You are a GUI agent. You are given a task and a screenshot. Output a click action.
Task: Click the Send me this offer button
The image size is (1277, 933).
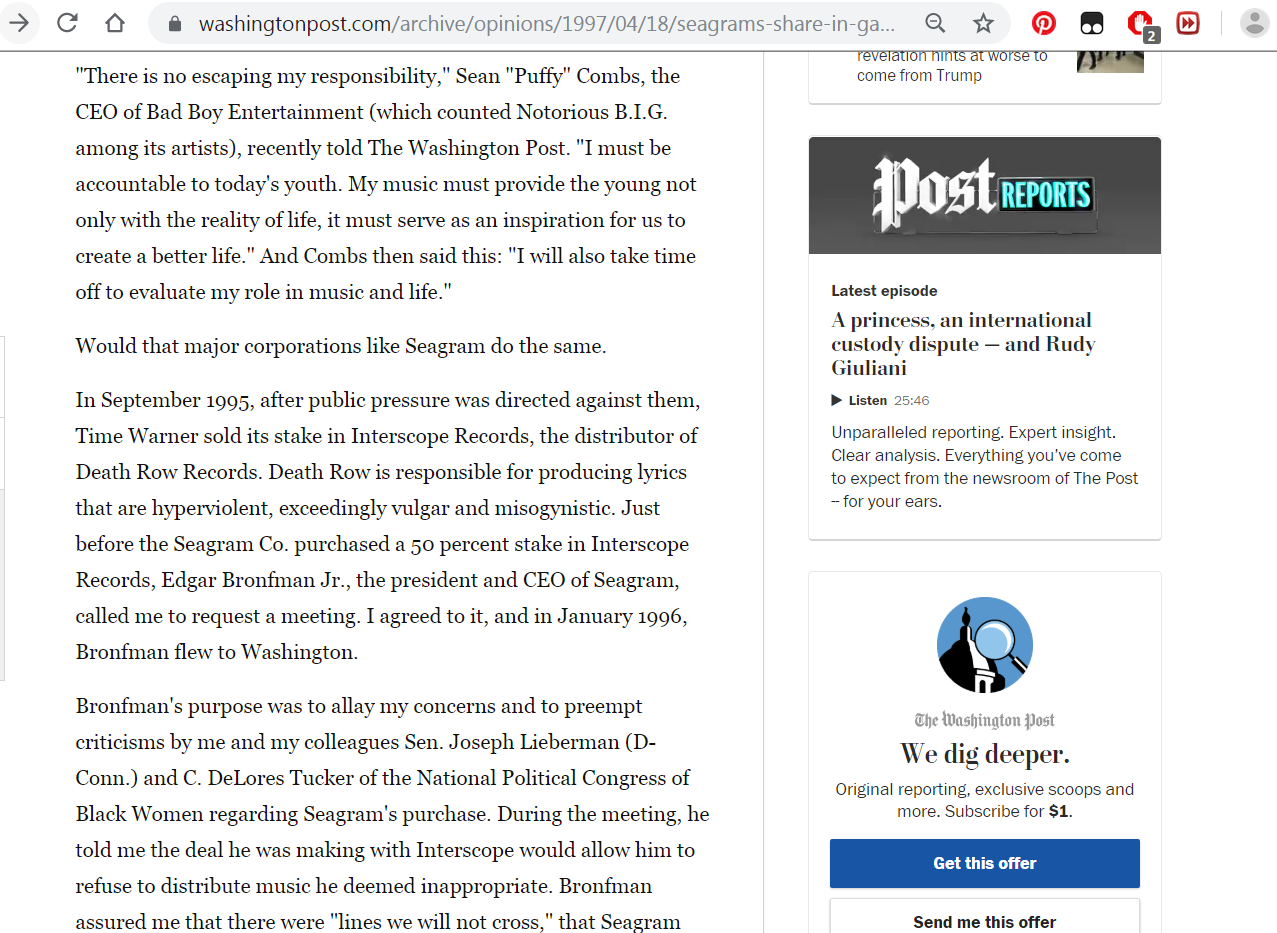[985, 916]
